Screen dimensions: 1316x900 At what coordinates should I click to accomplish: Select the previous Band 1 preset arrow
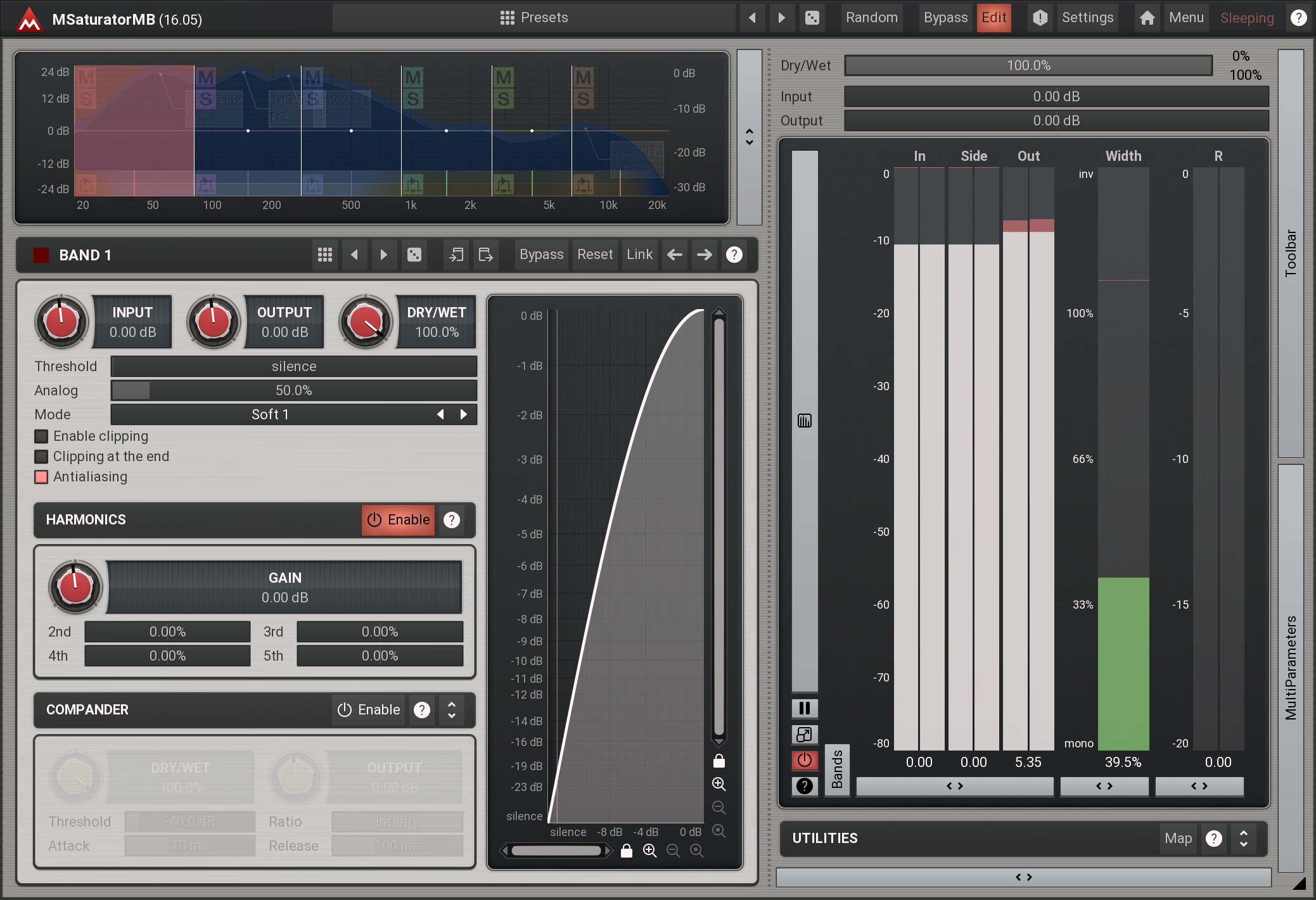[x=354, y=255]
